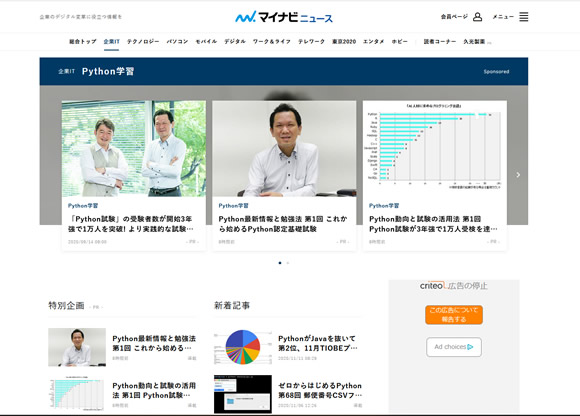Viewport: 580px width, 416px height.
Task: Select the first carousel page dot
Action: click(x=280, y=263)
